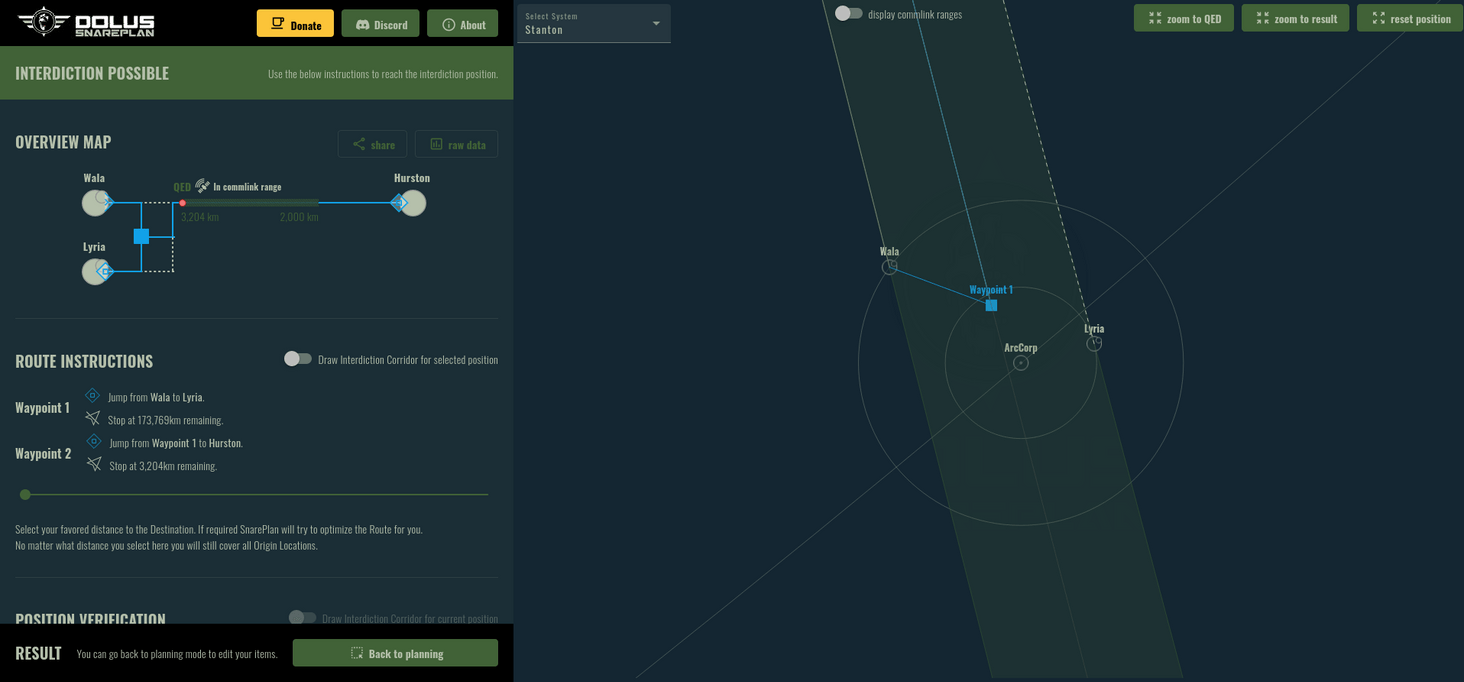Open the raw data view
Screen dimensions: 1464x682
click(x=456, y=143)
